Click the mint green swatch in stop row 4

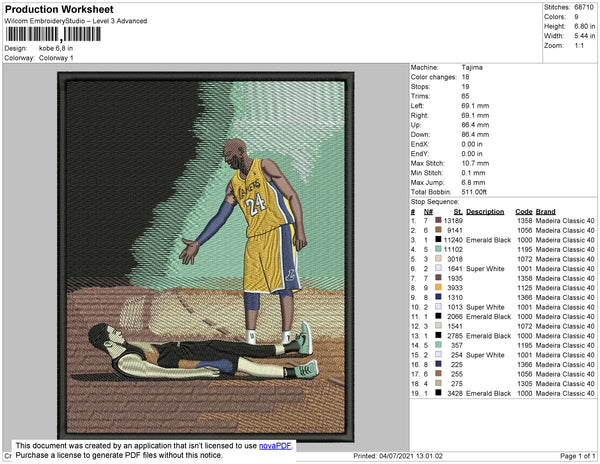tap(439, 249)
